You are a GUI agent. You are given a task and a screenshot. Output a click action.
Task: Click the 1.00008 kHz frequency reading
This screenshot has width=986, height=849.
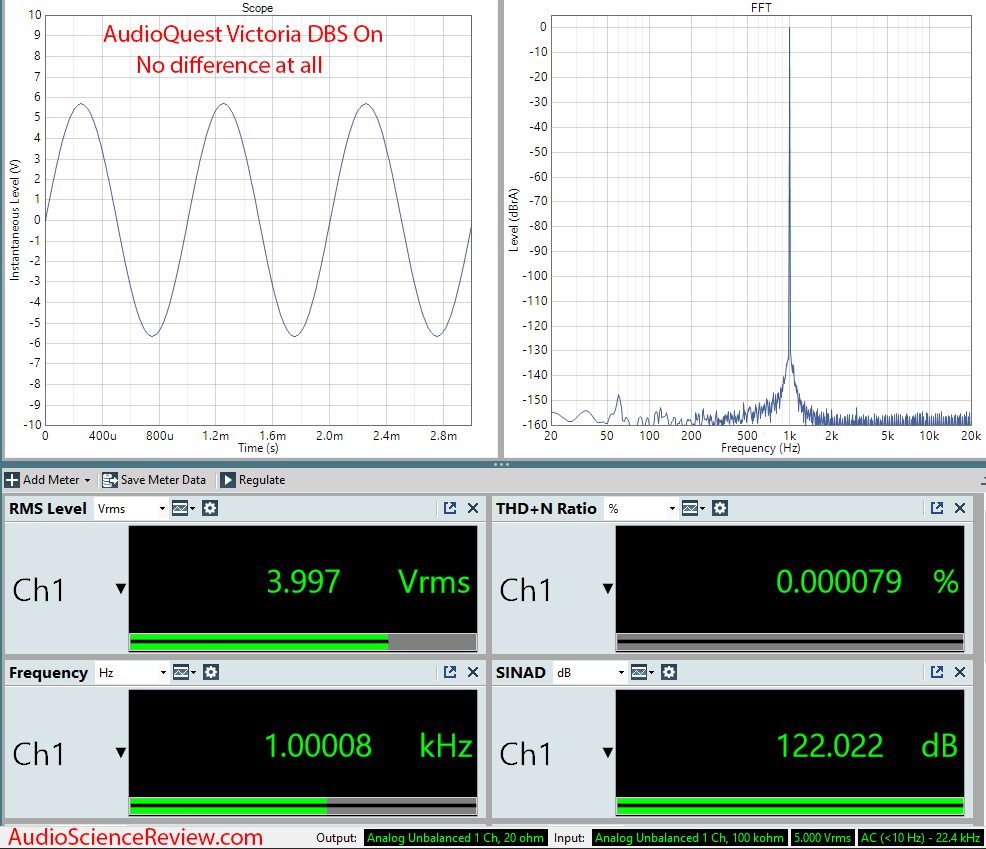click(x=368, y=746)
